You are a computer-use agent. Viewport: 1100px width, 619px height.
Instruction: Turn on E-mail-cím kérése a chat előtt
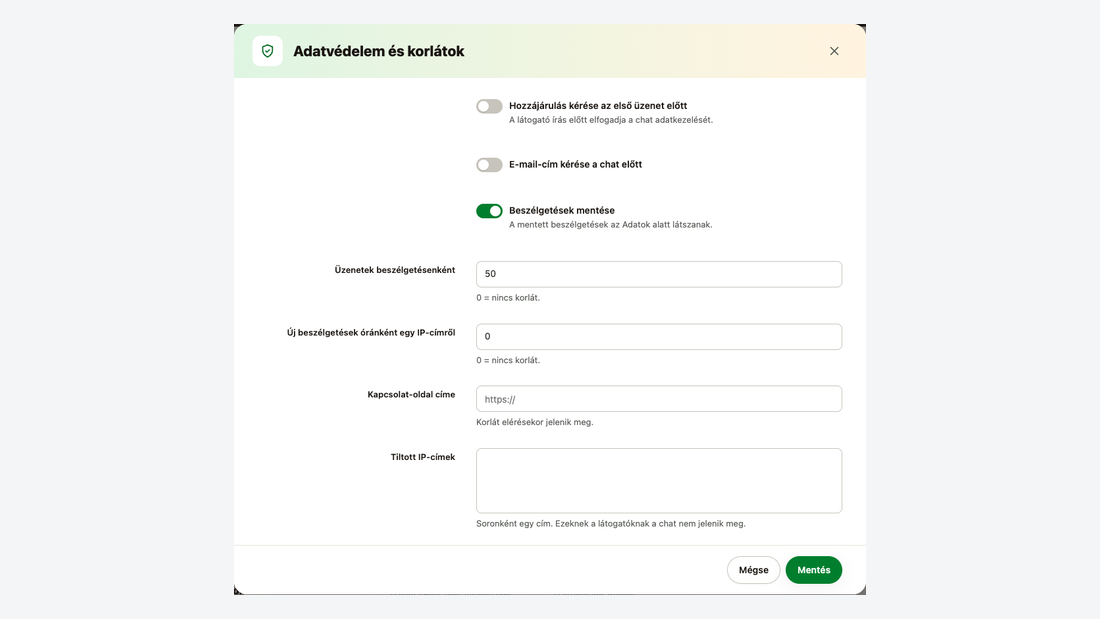click(x=489, y=165)
